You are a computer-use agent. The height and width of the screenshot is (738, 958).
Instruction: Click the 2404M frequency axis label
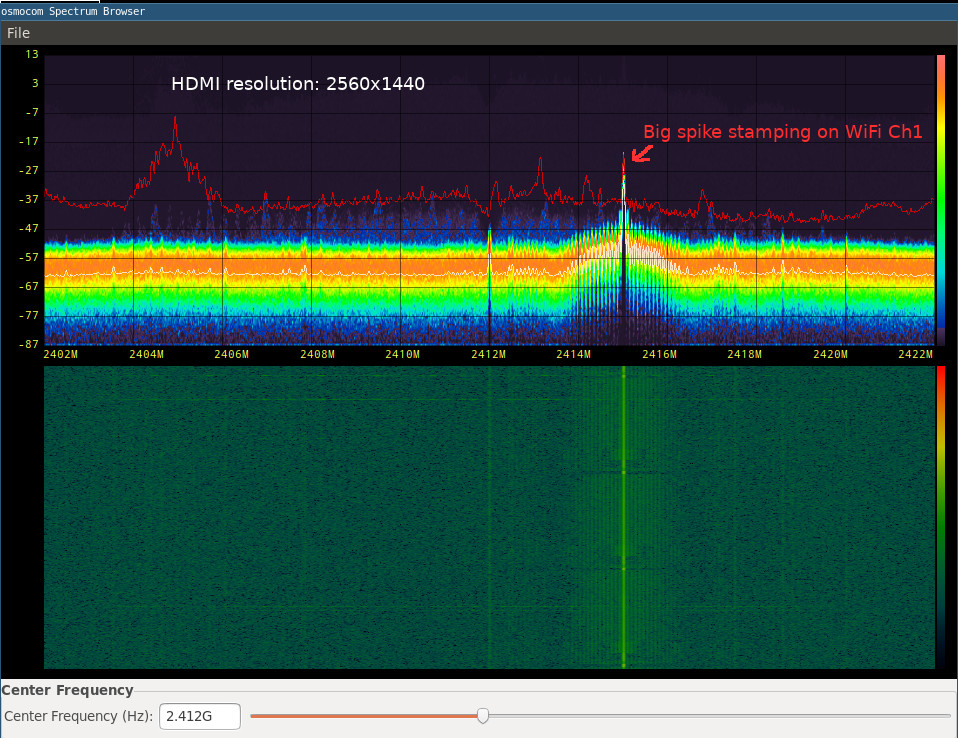tap(146, 354)
